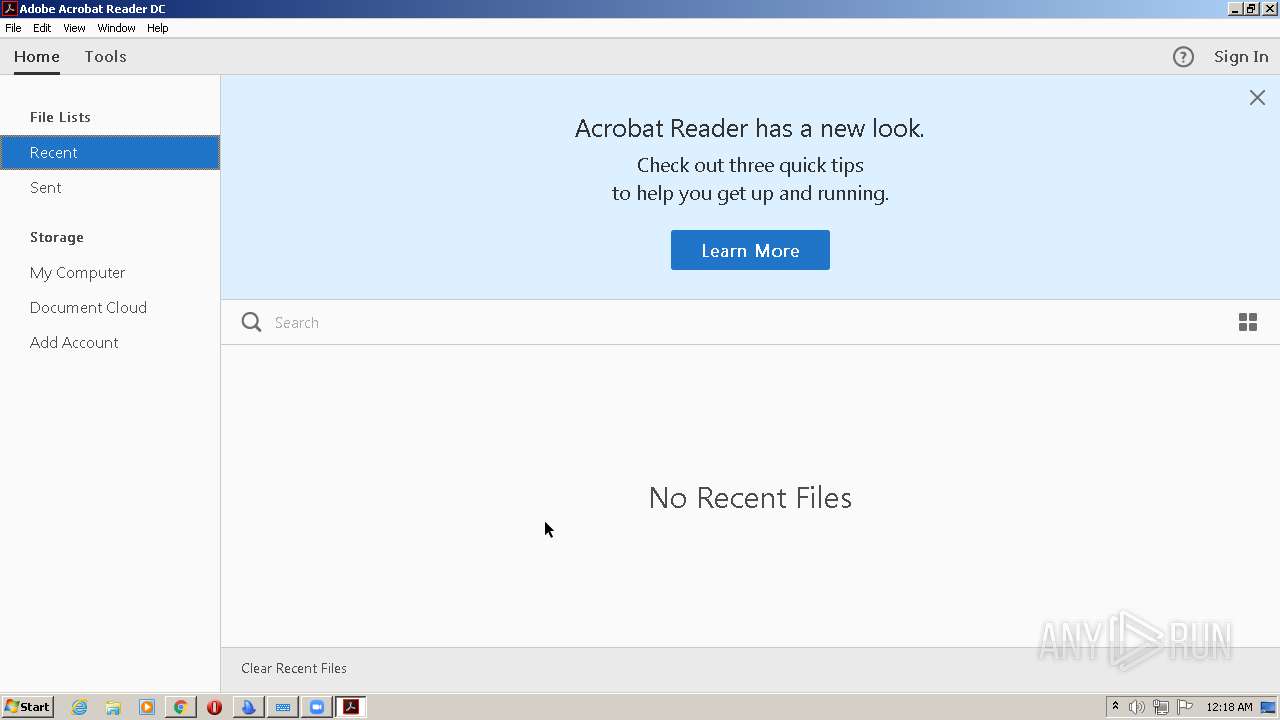Viewport: 1280px width, 720px height.
Task: Open Windows Explorer folder icon in taskbar
Action: (113, 707)
